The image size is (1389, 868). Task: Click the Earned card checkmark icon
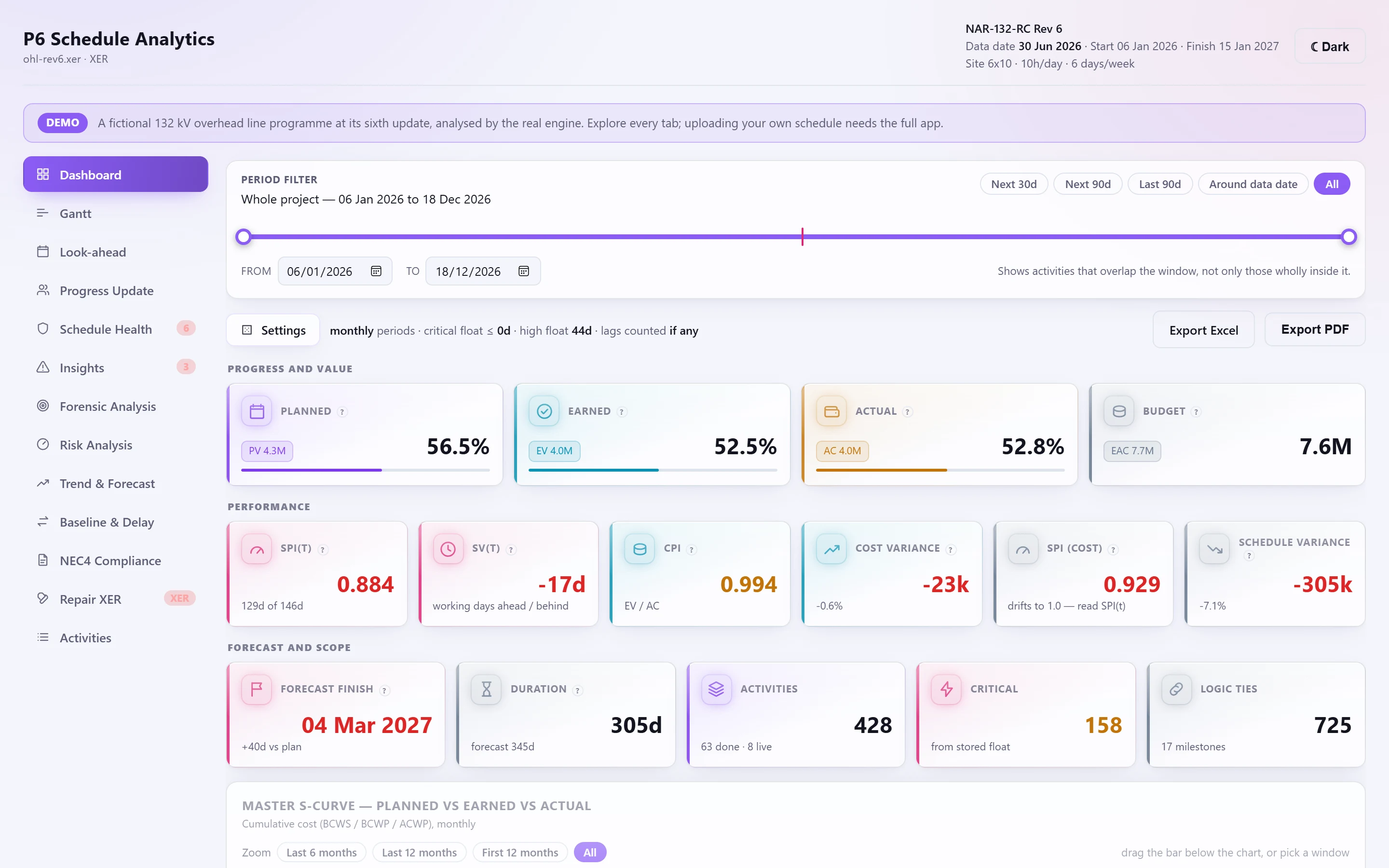544,411
